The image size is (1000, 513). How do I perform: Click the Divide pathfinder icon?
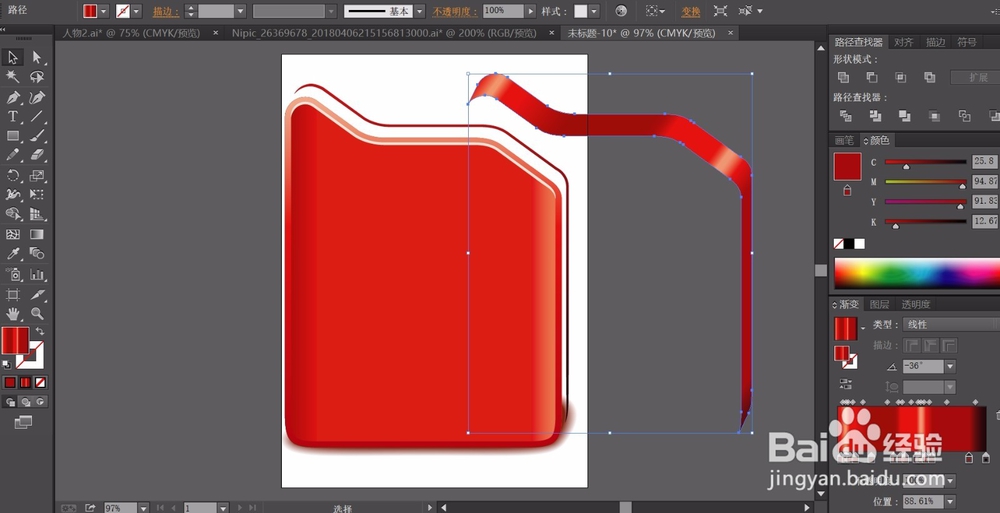[846, 116]
